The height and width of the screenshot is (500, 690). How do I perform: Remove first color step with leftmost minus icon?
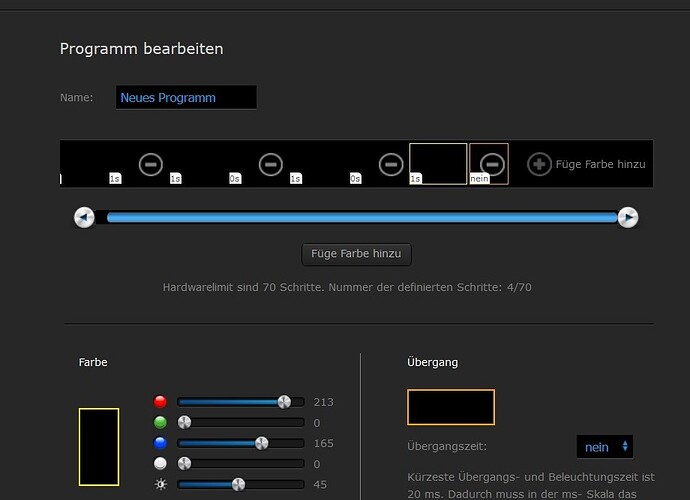coord(150,164)
